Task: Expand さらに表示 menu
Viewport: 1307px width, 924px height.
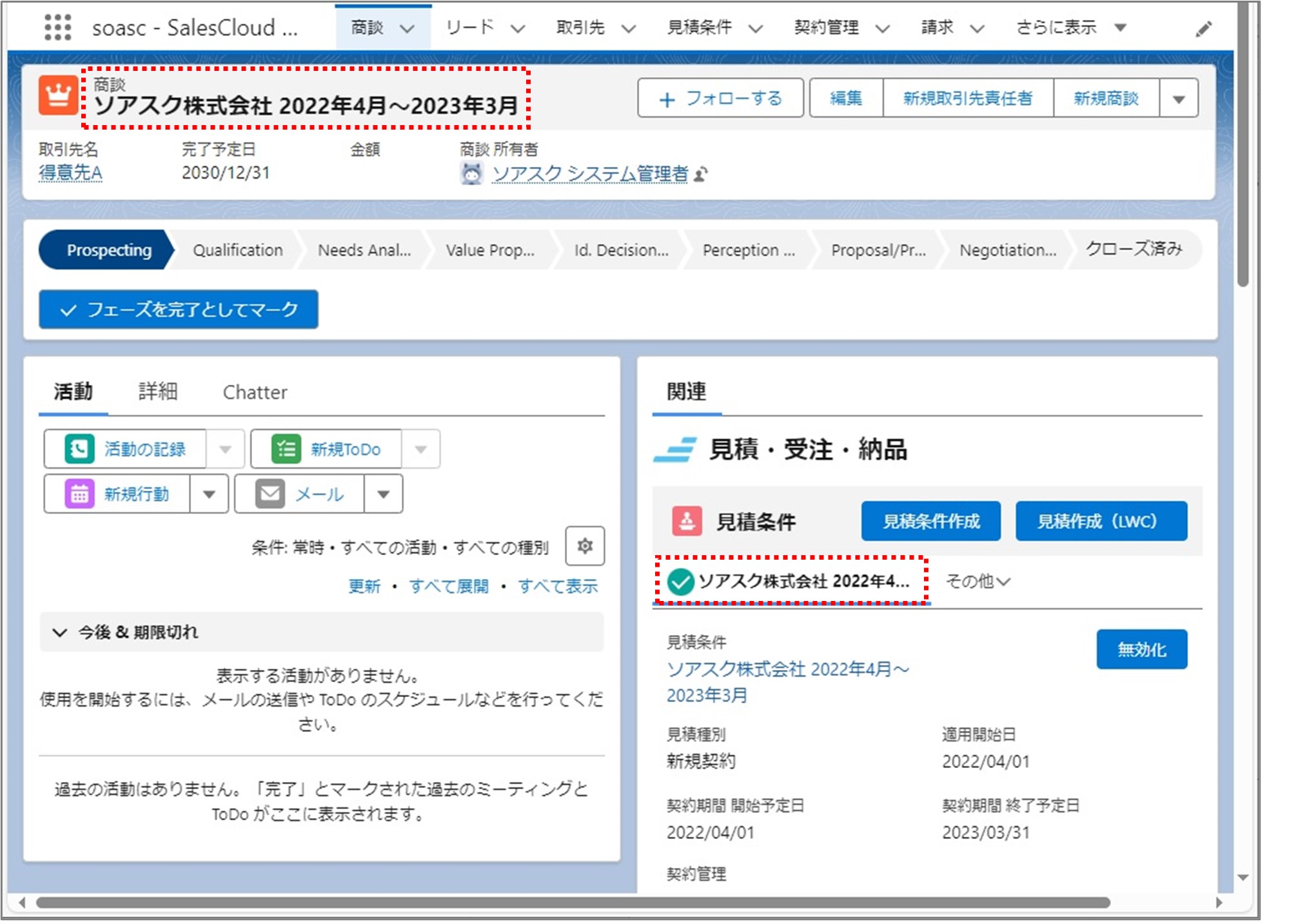Action: 1071,28
